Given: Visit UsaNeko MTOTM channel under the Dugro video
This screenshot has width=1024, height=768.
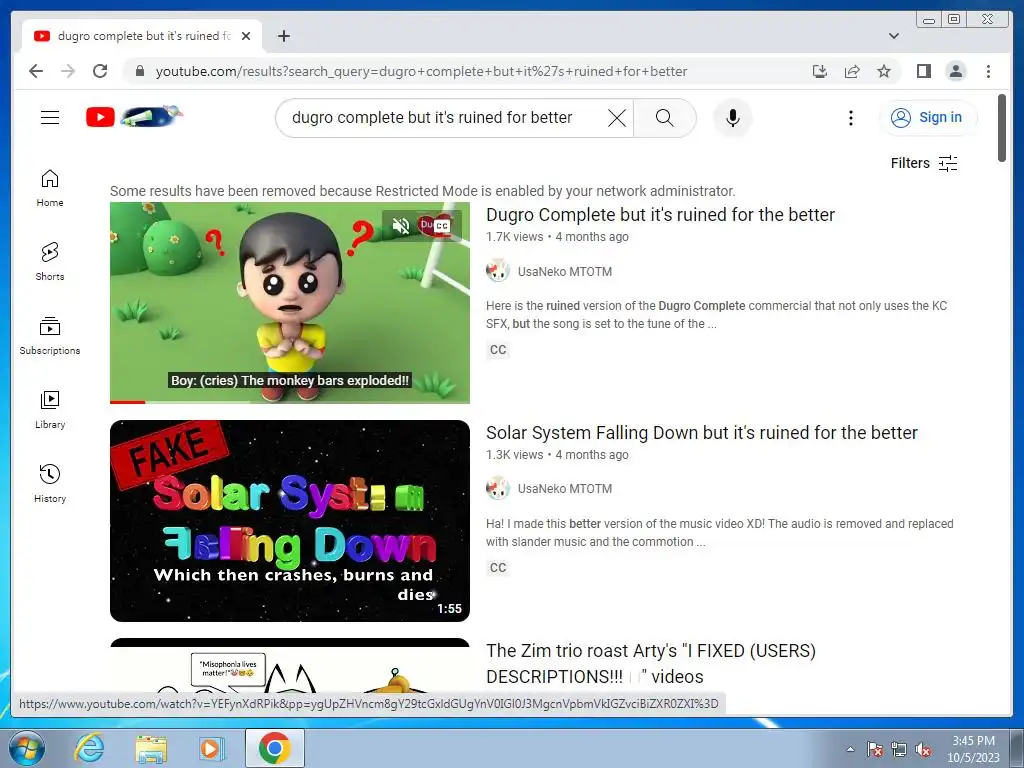Looking at the screenshot, I should pos(565,272).
